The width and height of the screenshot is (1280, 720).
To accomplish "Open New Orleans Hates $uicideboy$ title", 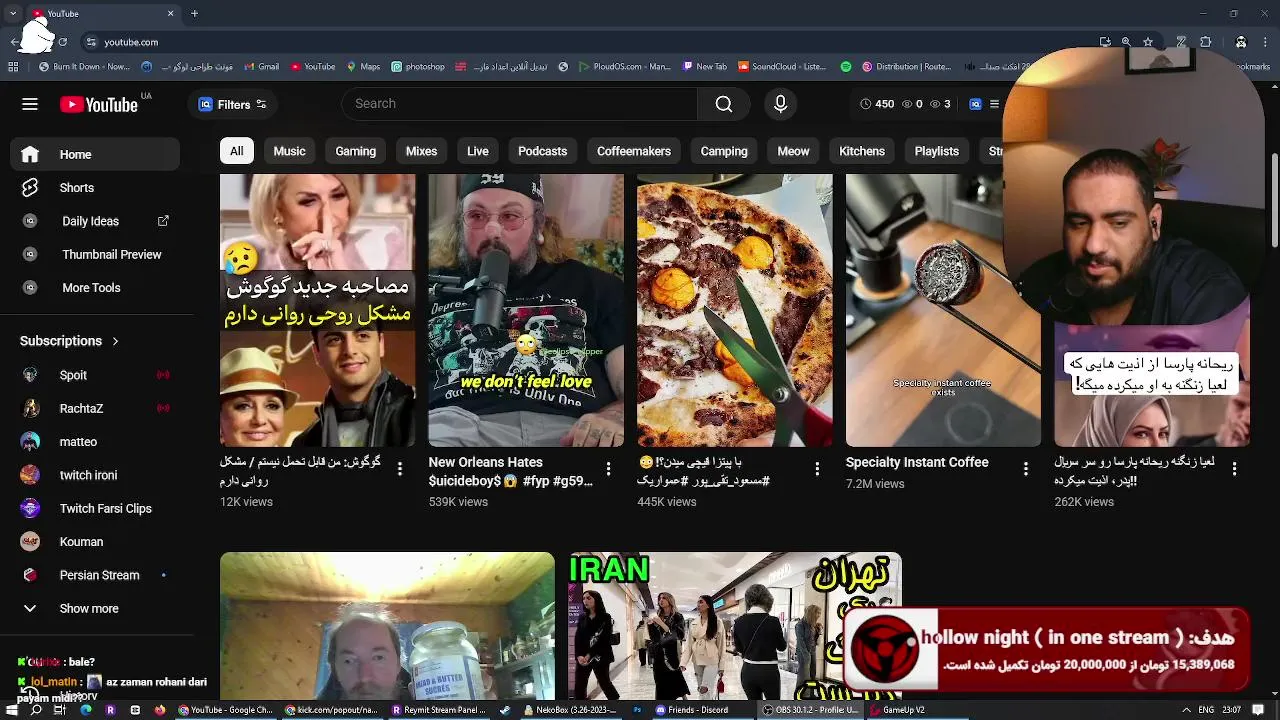I will coord(511,471).
